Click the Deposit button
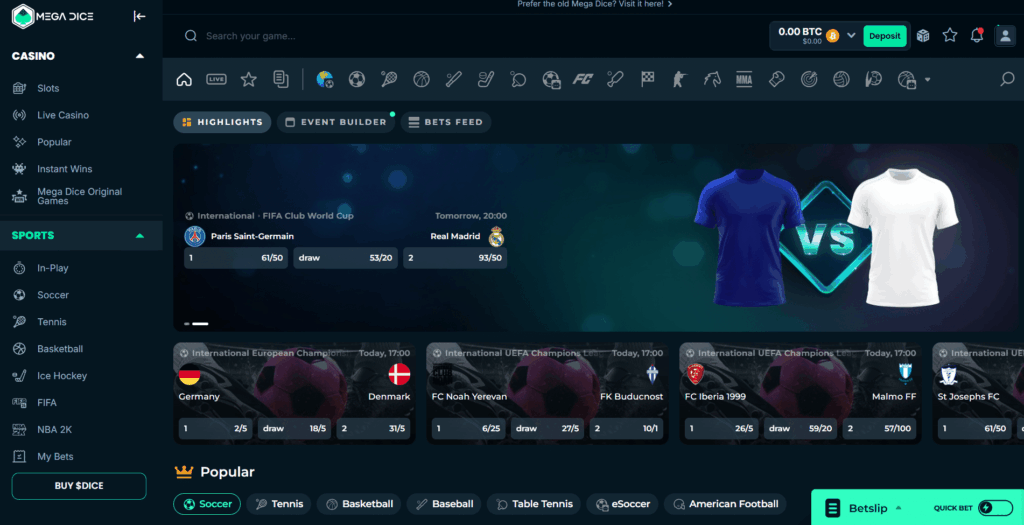 tap(885, 36)
